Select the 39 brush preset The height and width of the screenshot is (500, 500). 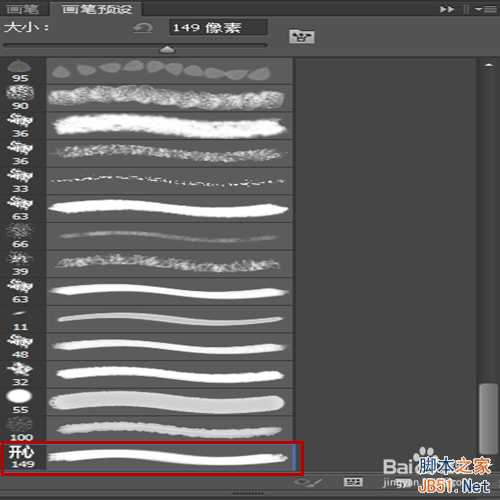coord(147,264)
